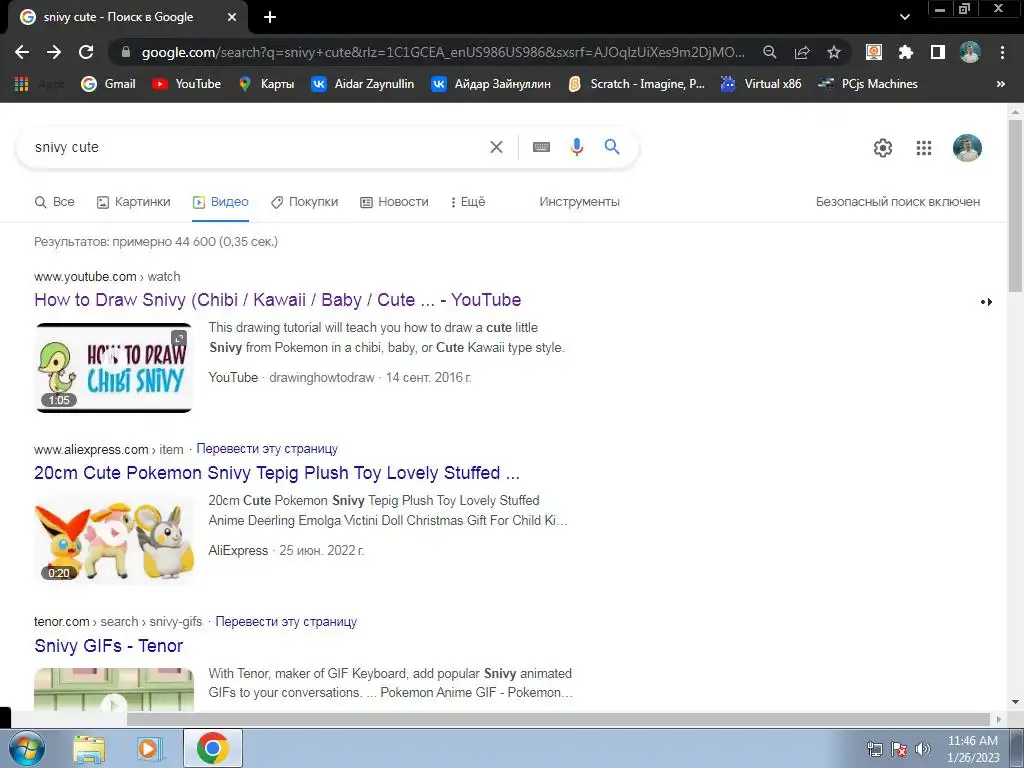
Task: Open Scratch - Imagine bookmark
Action: click(637, 84)
